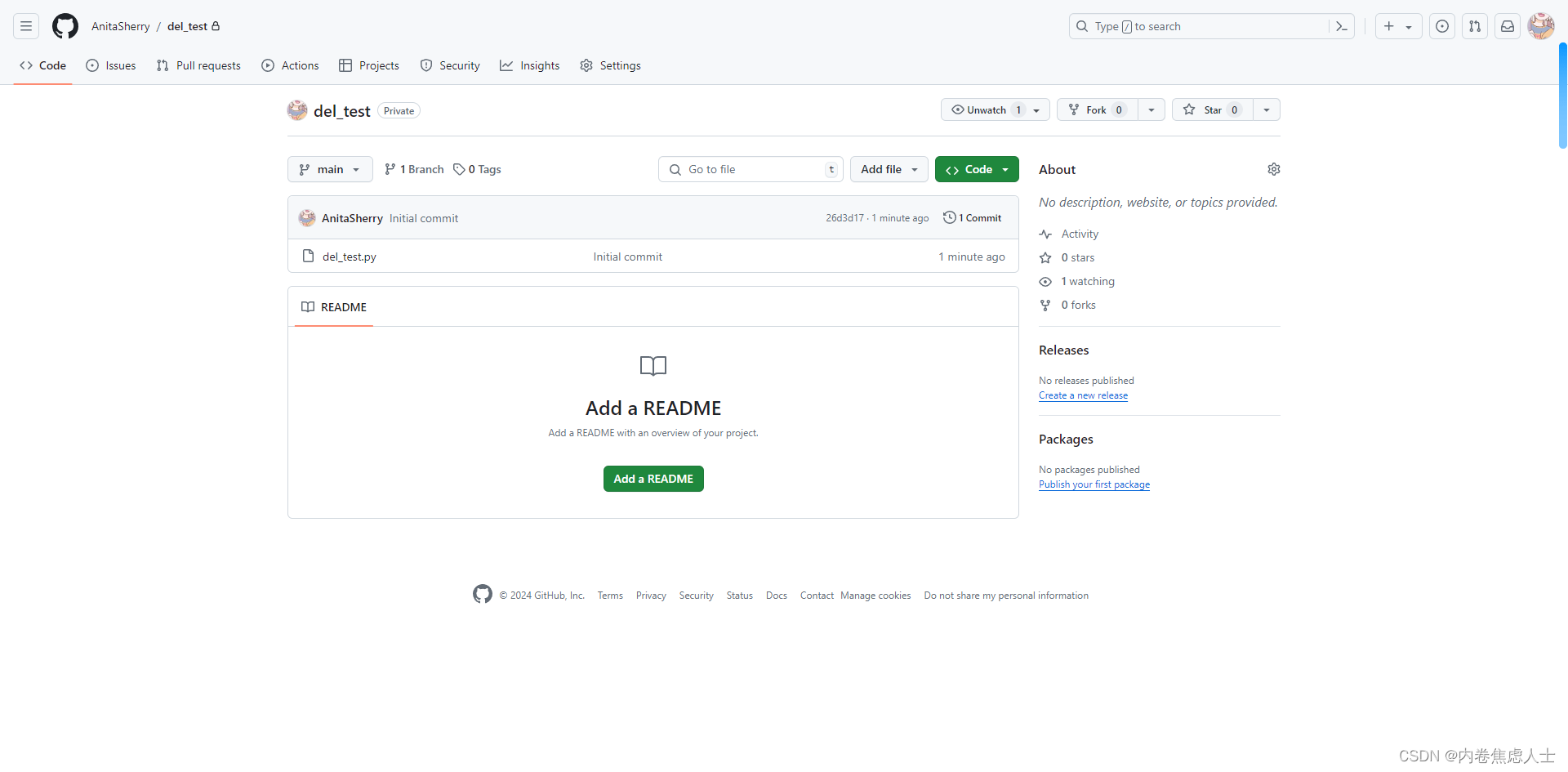Open the Terms footer link
1568x772 pixels.
(610, 596)
